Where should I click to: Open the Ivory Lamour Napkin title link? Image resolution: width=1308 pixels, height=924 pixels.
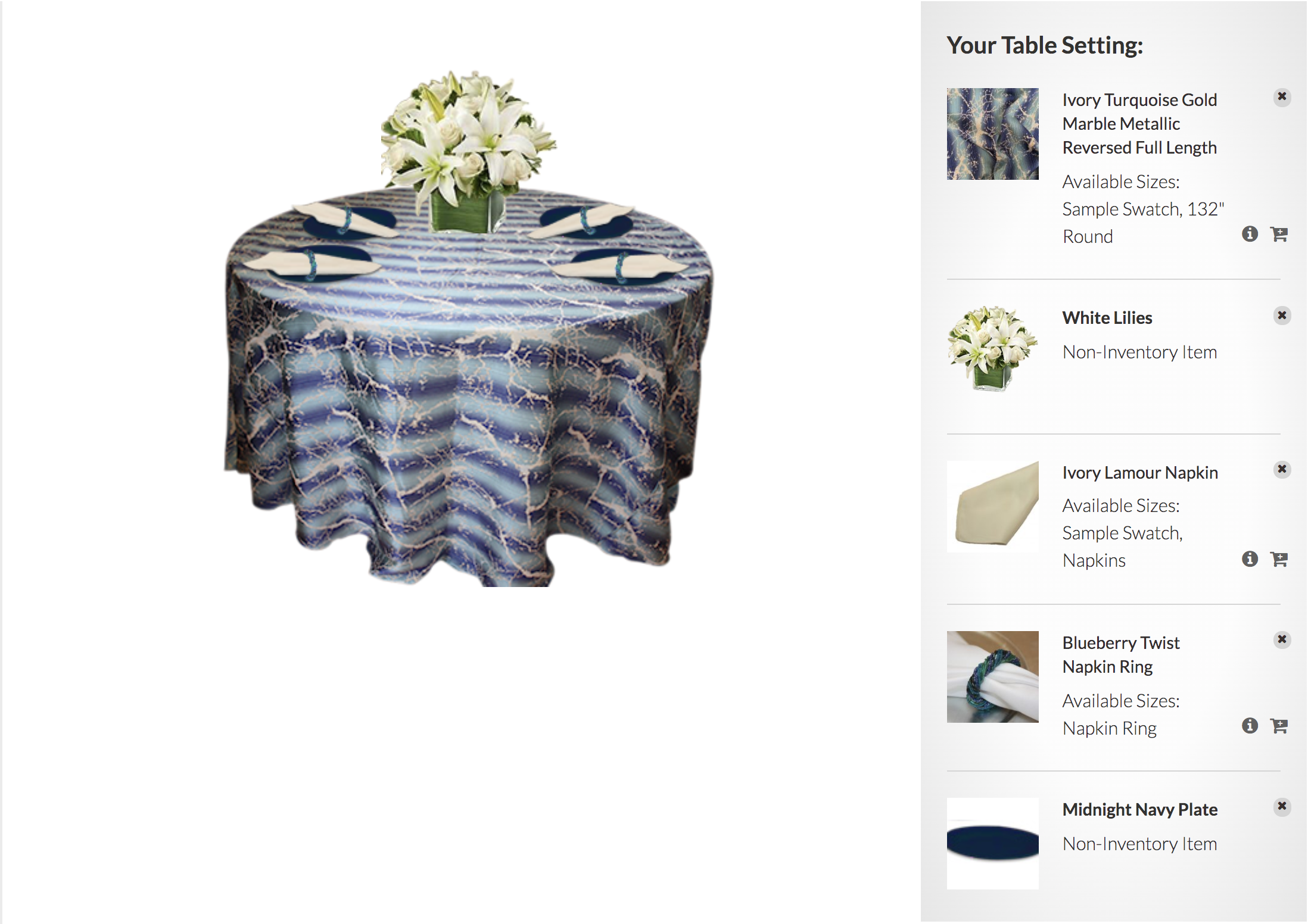click(x=1140, y=473)
